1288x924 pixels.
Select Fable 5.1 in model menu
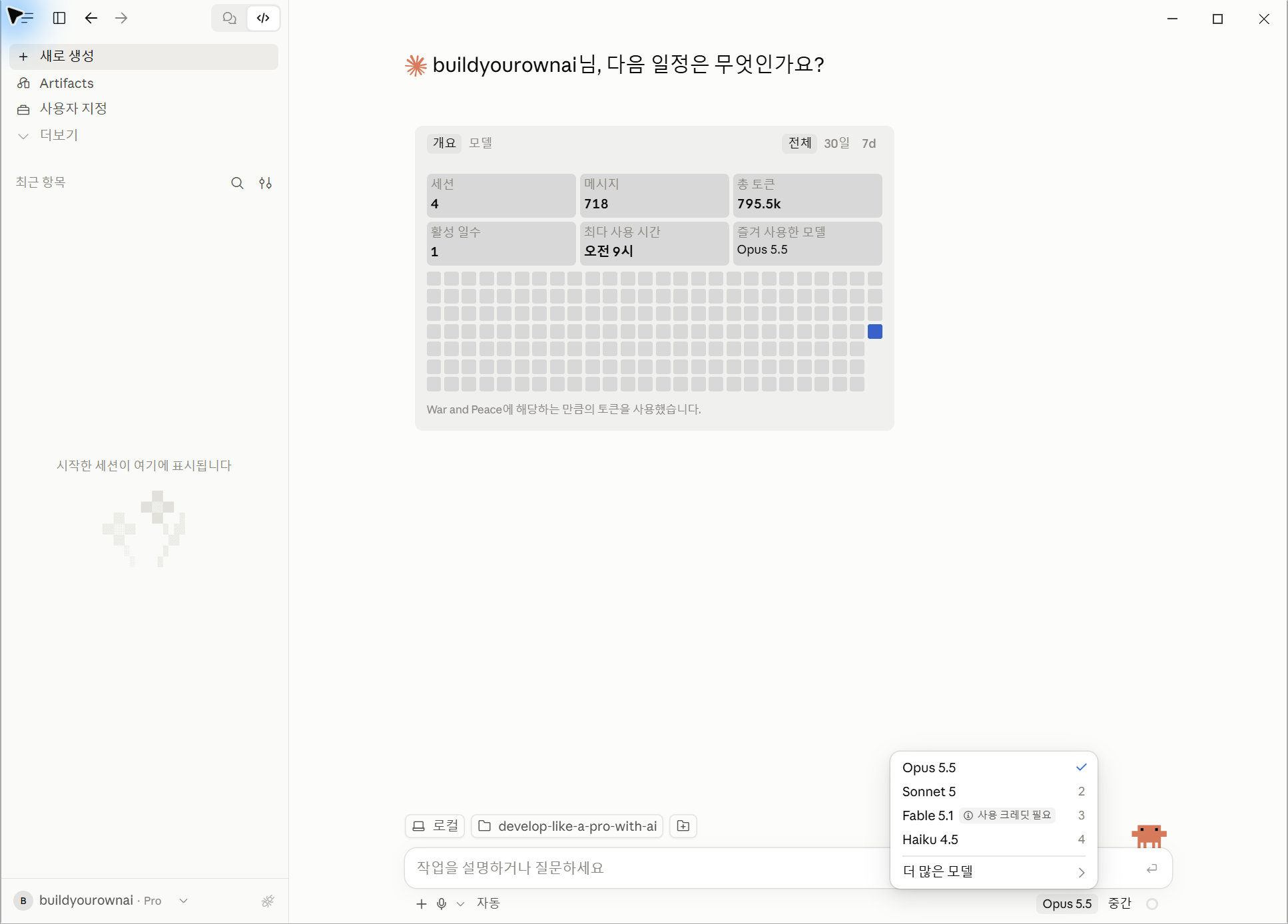(994, 815)
